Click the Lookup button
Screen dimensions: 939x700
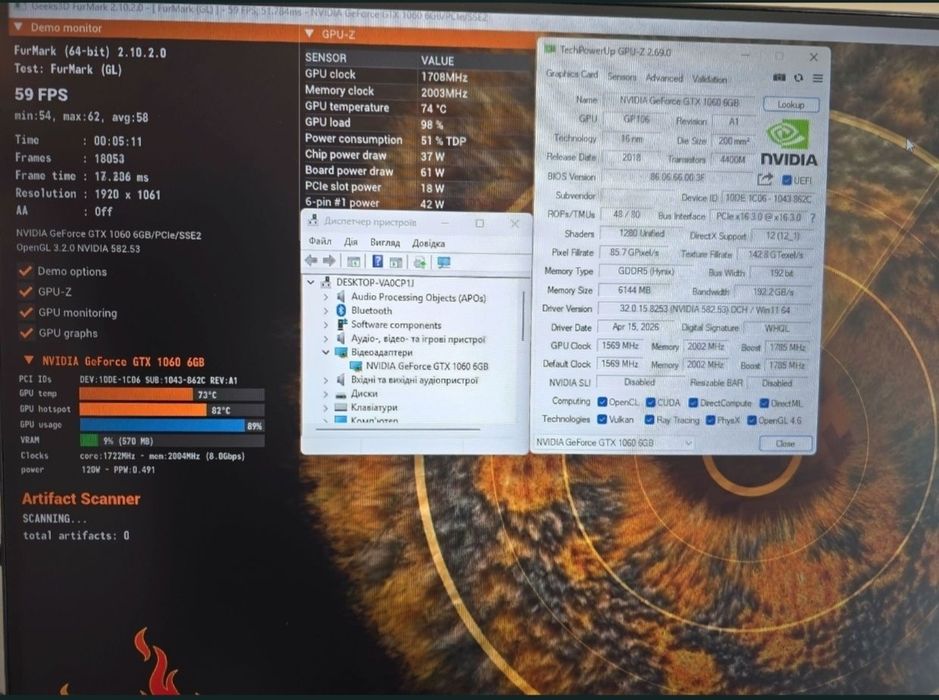click(x=790, y=104)
